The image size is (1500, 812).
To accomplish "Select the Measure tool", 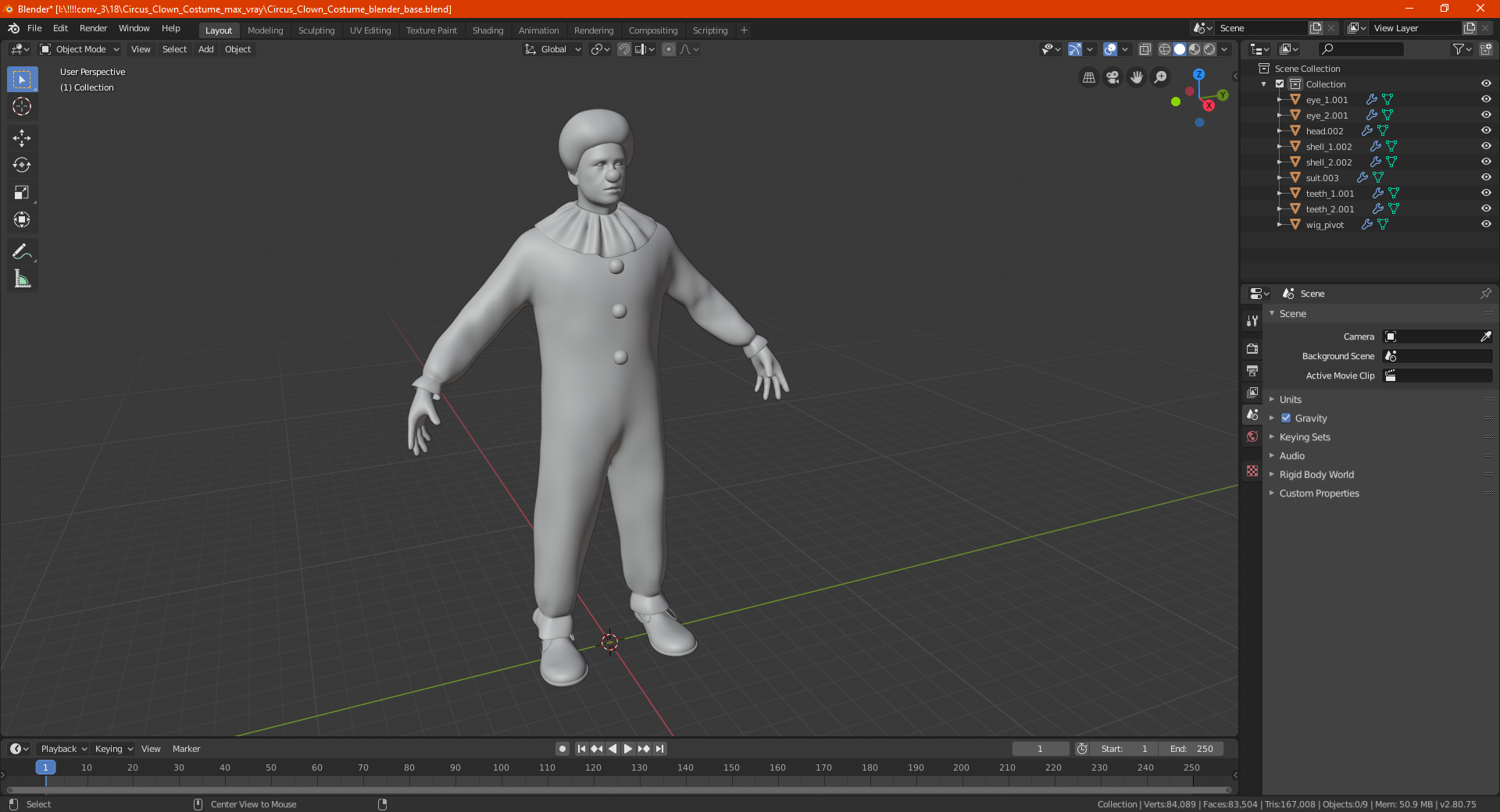I will [x=22, y=279].
